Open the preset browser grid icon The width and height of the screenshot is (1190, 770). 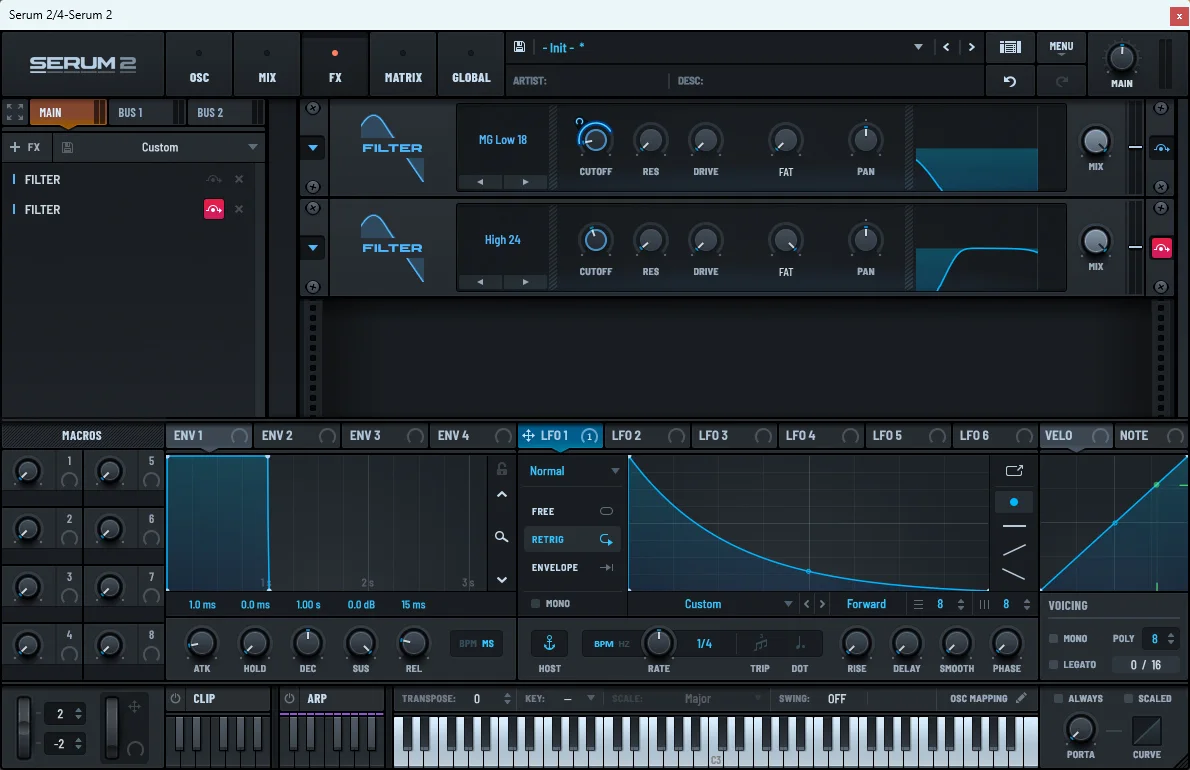click(1010, 46)
